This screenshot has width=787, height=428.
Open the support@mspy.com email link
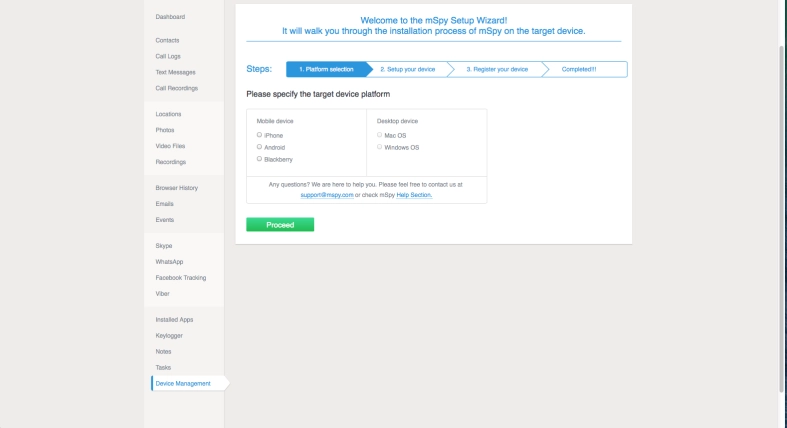coord(328,195)
